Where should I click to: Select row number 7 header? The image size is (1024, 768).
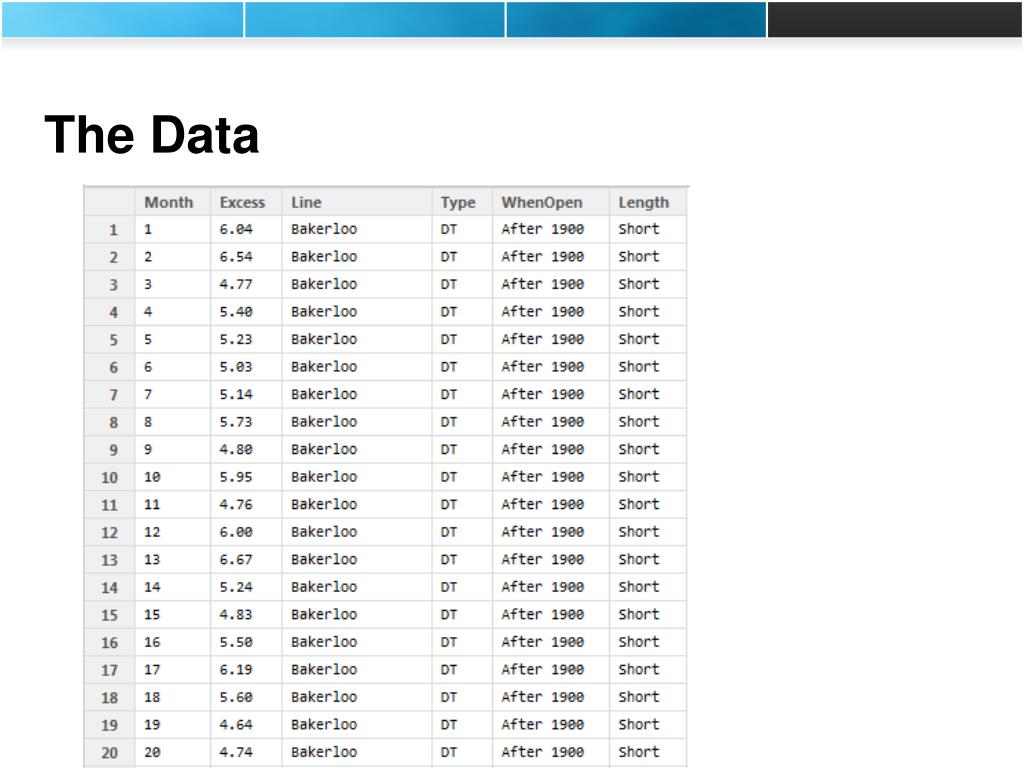(x=109, y=394)
